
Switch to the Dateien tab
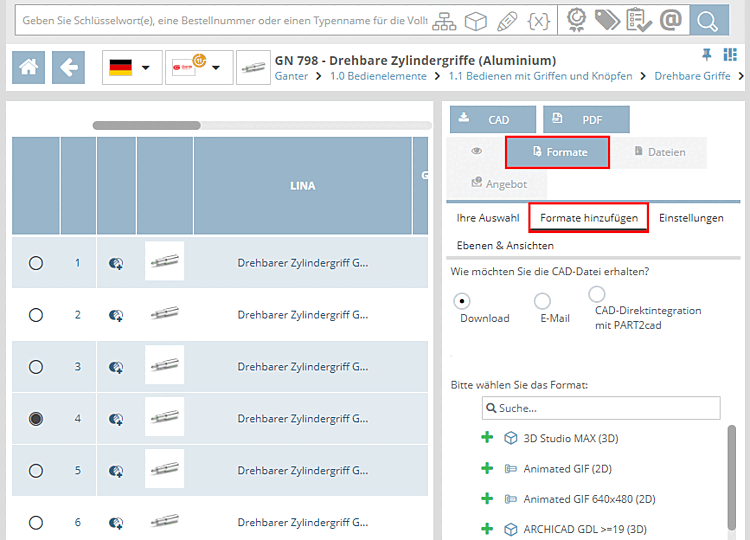(x=660, y=152)
